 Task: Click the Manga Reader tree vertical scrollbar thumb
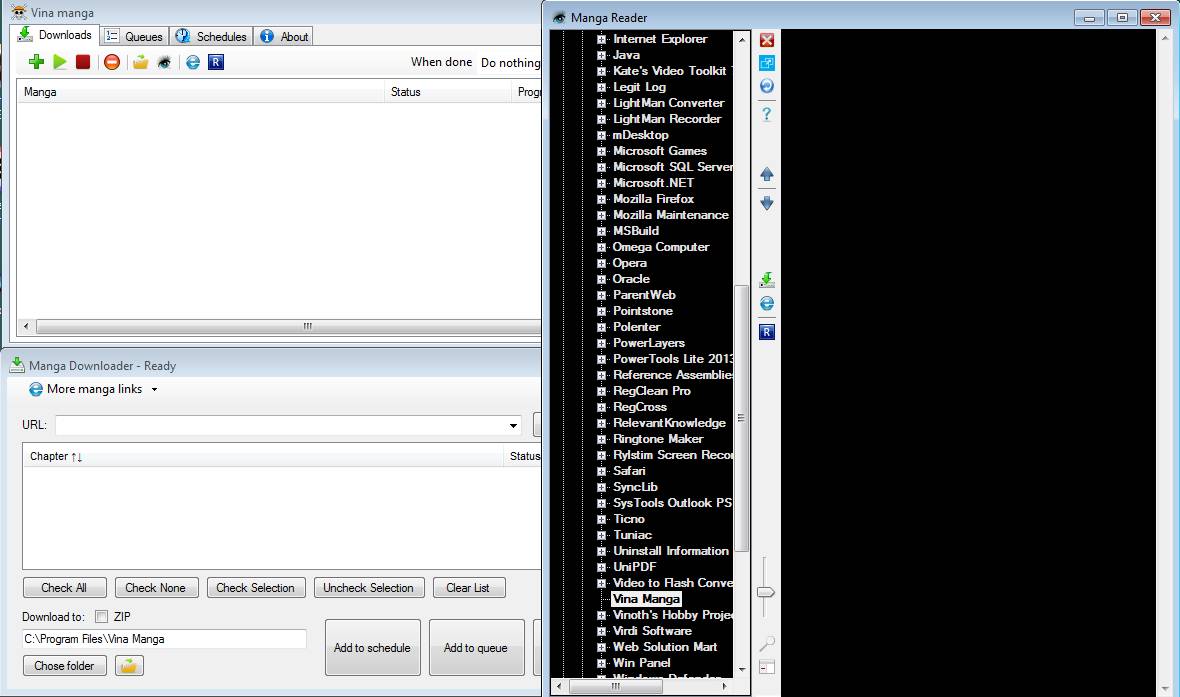click(741, 418)
